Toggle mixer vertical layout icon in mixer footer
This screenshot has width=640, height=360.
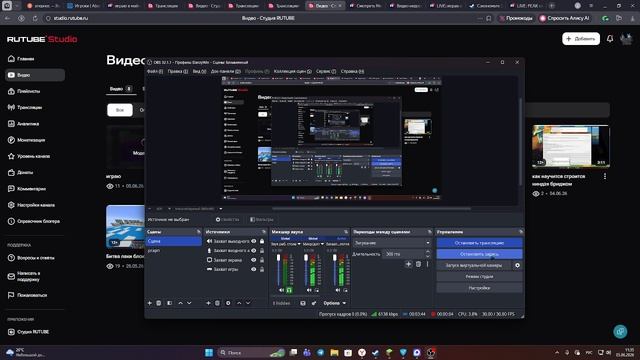point(303,303)
